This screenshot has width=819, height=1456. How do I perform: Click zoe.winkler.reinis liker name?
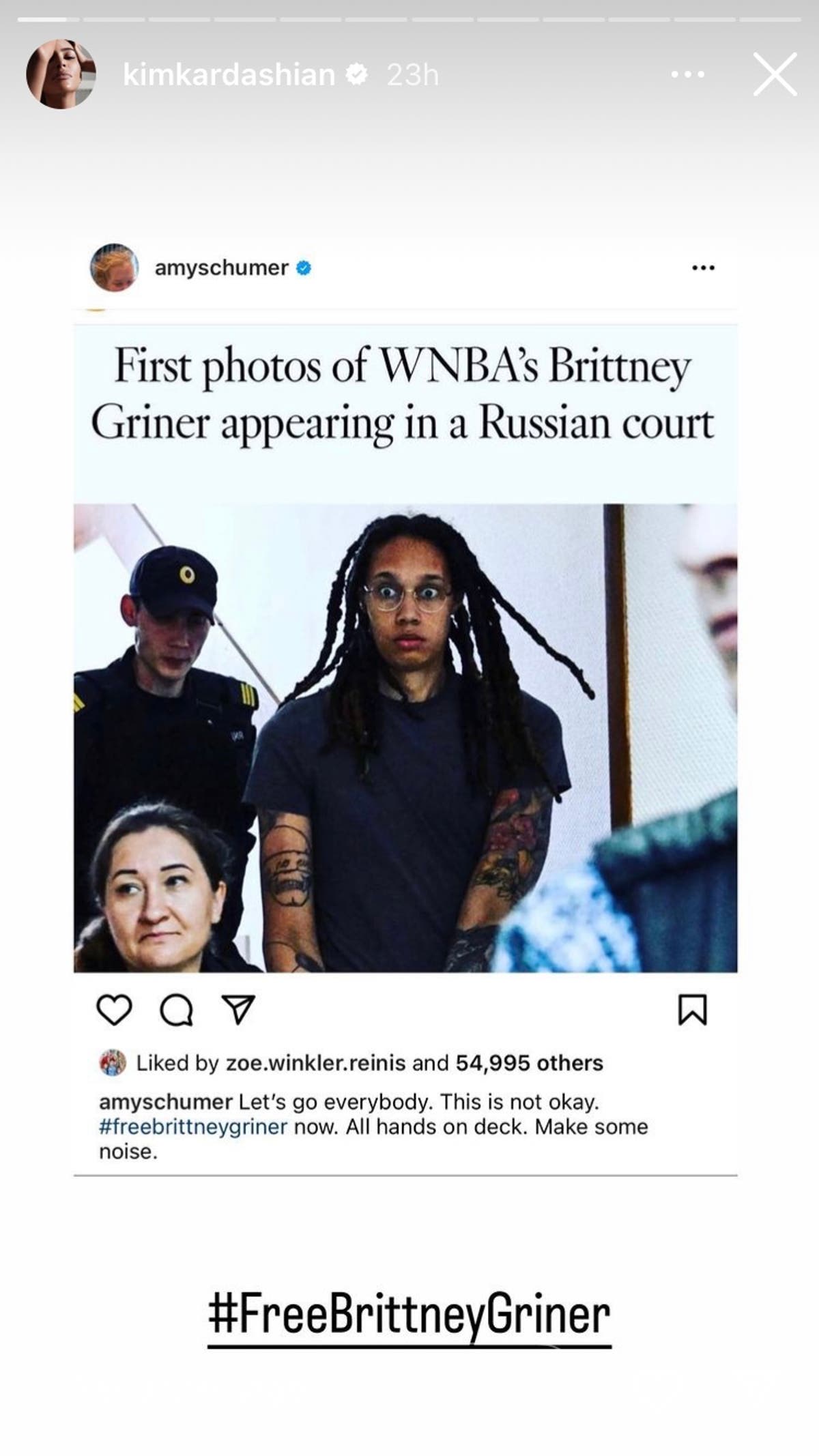(315, 1063)
